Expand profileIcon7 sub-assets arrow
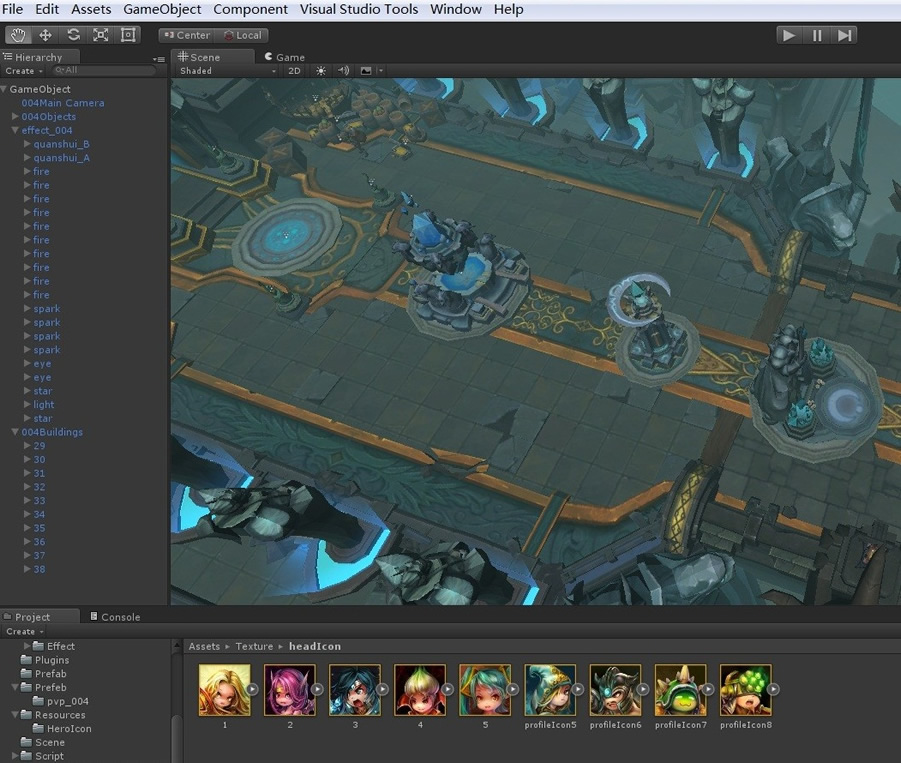 709,689
